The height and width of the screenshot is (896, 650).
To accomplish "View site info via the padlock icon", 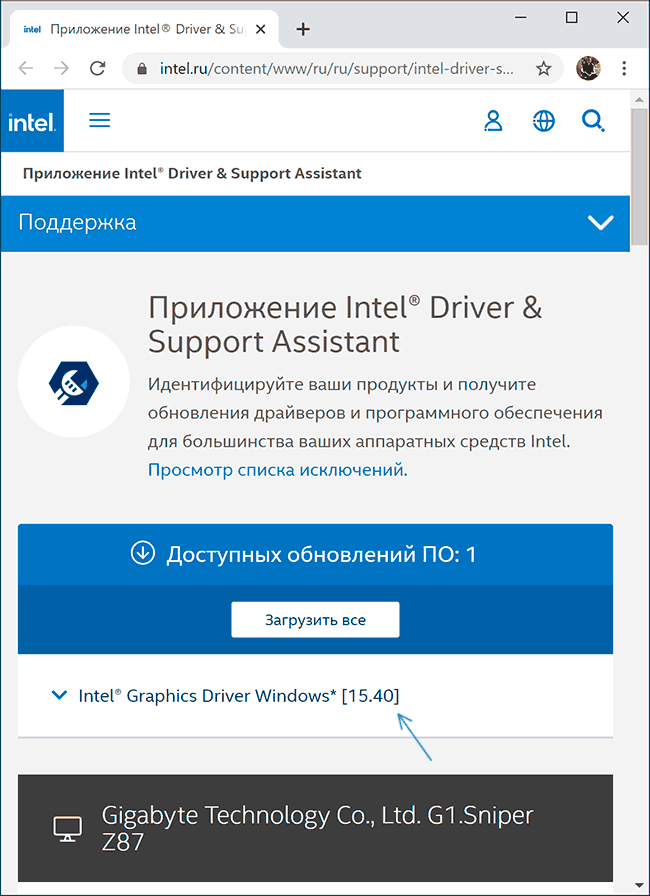I will pyautogui.click(x=143, y=69).
